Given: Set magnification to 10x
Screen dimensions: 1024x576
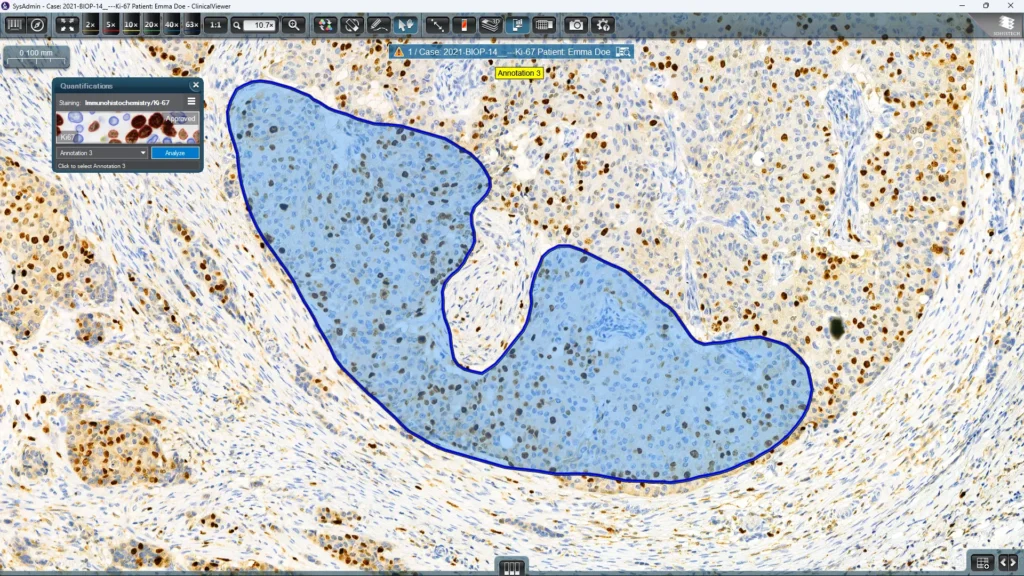Looking at the screenshot, I should [131, 25].
